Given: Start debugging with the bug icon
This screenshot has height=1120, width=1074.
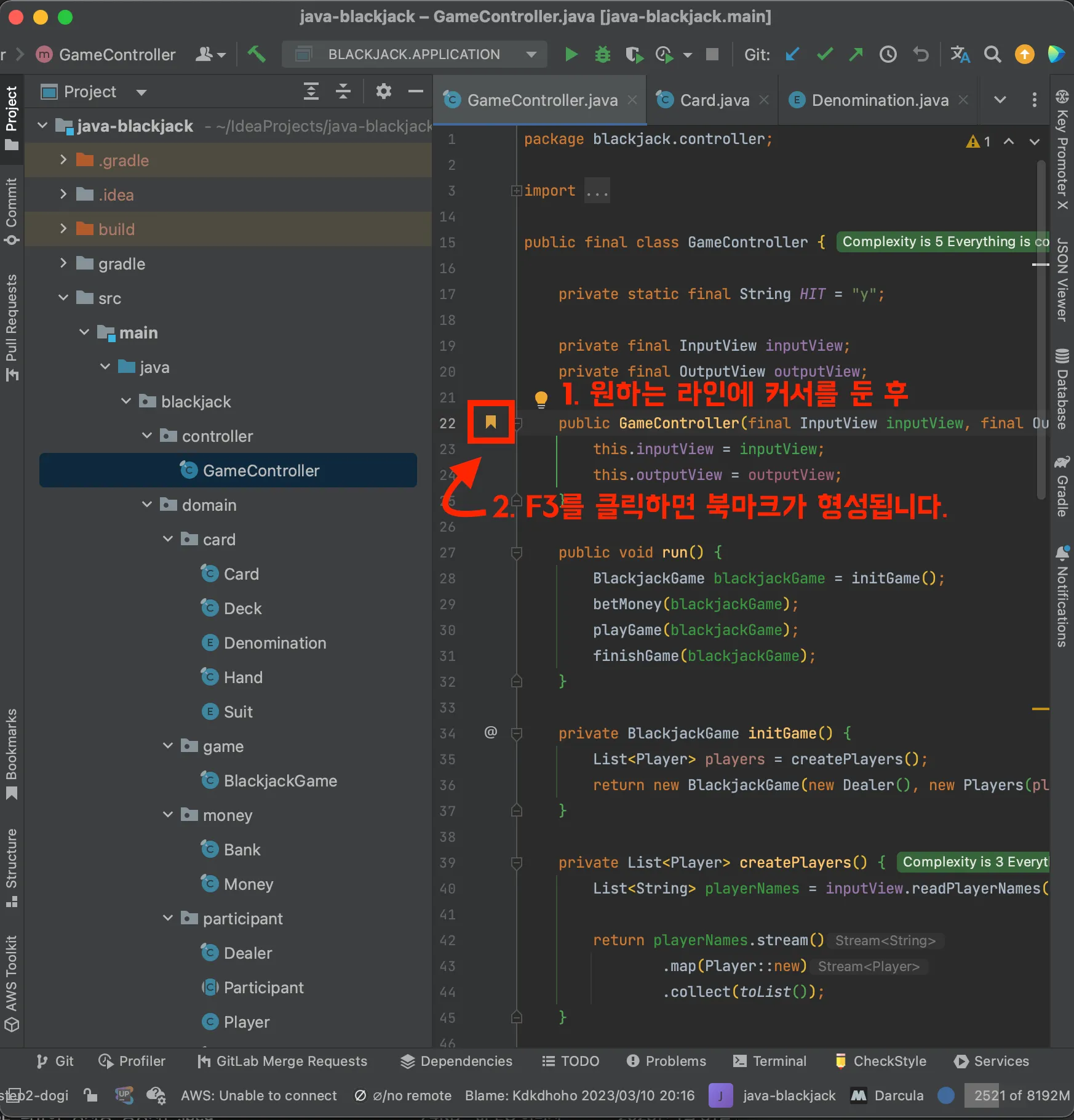Looking at the screenshot, I should pos(602,55).
